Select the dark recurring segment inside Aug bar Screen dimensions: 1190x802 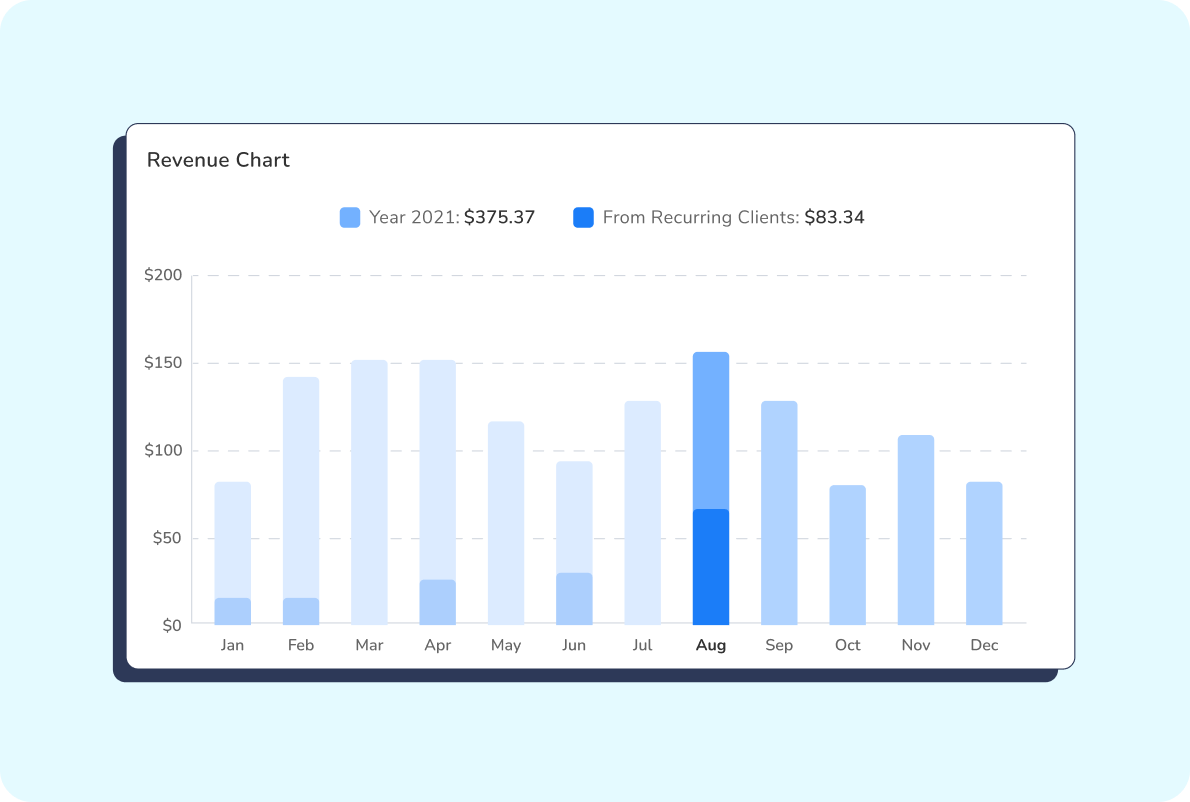click(711, 565)
